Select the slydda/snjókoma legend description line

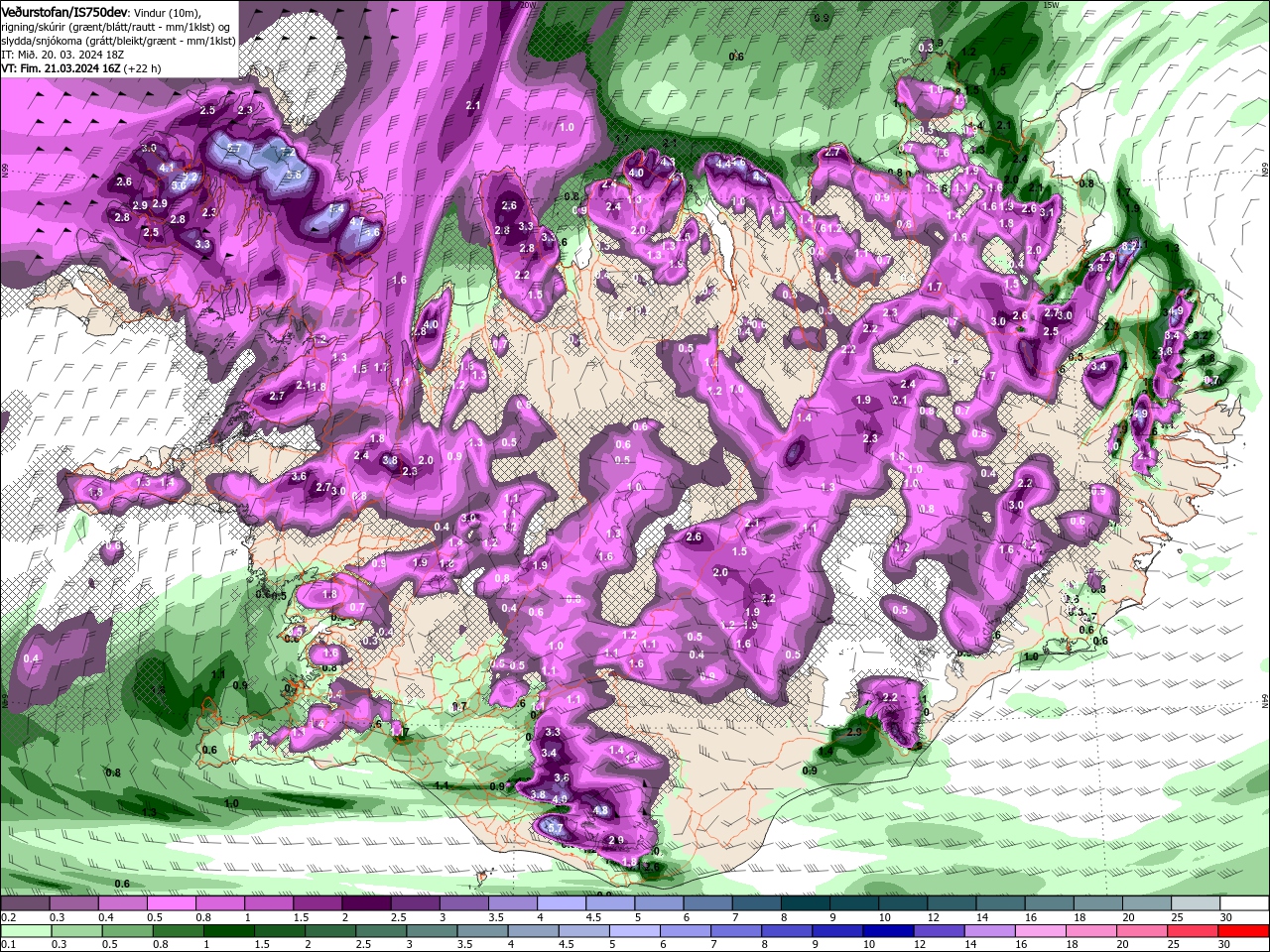[x=118, y=40]
